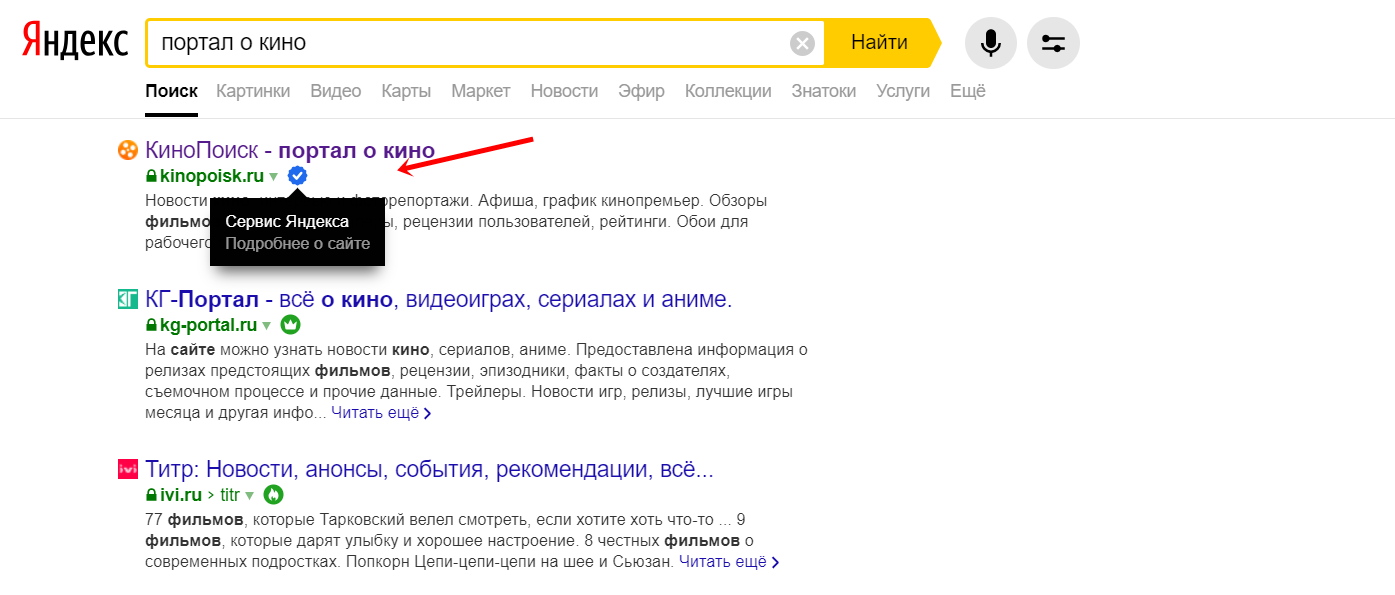The width and height of the screenshot is (1395, 595).
Task: Click Подробнее о сайте in tooltip
Action: [x=297, y=243]
